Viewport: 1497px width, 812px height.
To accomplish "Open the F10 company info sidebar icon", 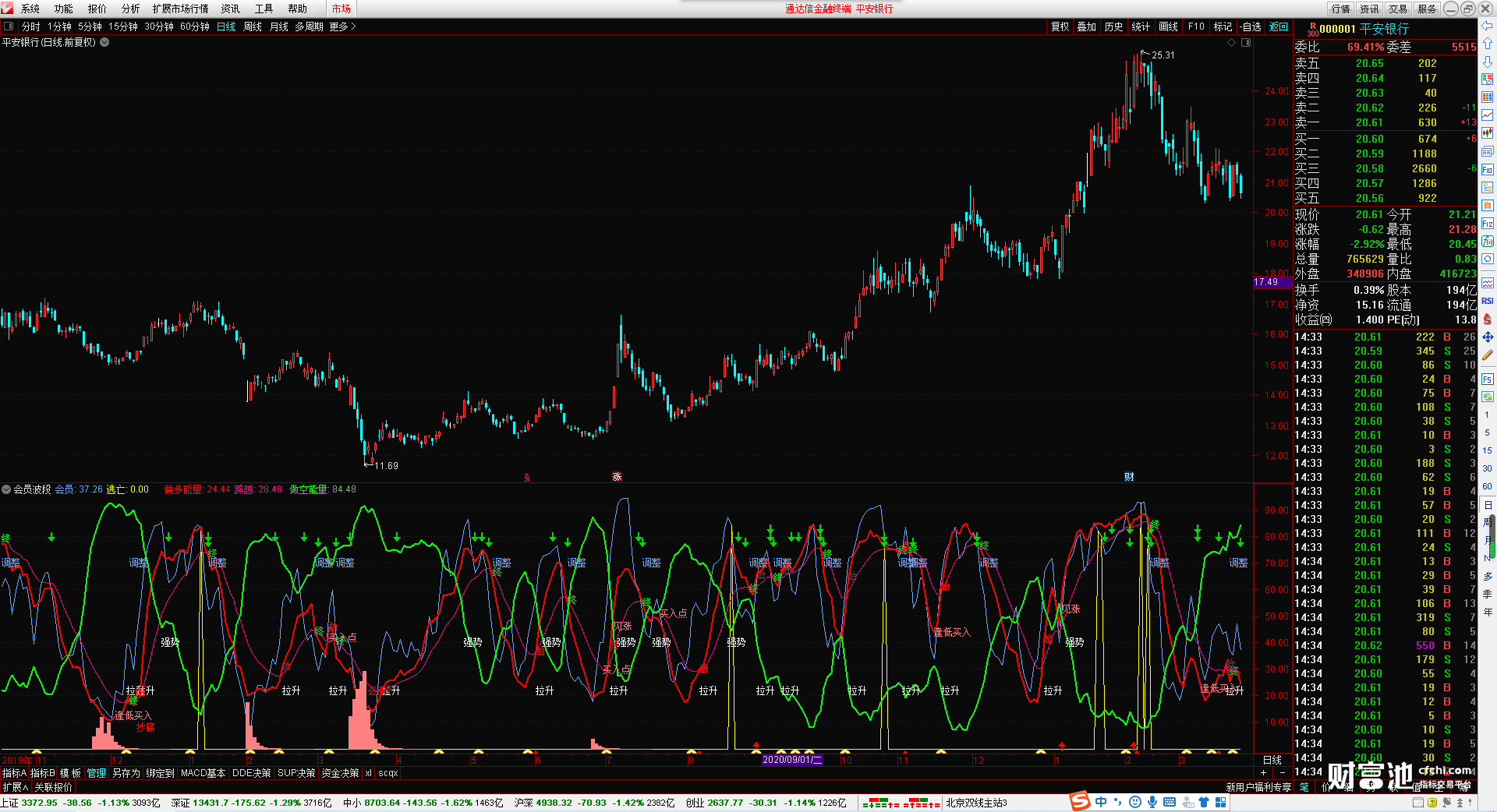I will coord(1487,169).
